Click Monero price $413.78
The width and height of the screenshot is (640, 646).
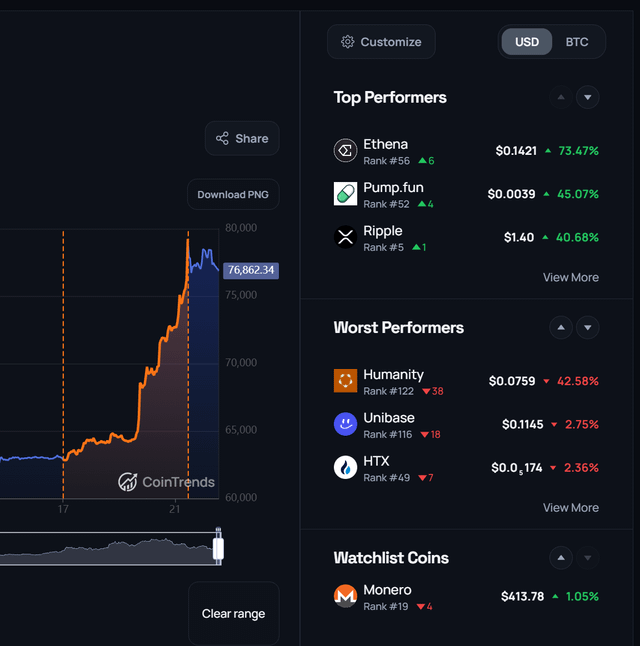click(522, 597)
